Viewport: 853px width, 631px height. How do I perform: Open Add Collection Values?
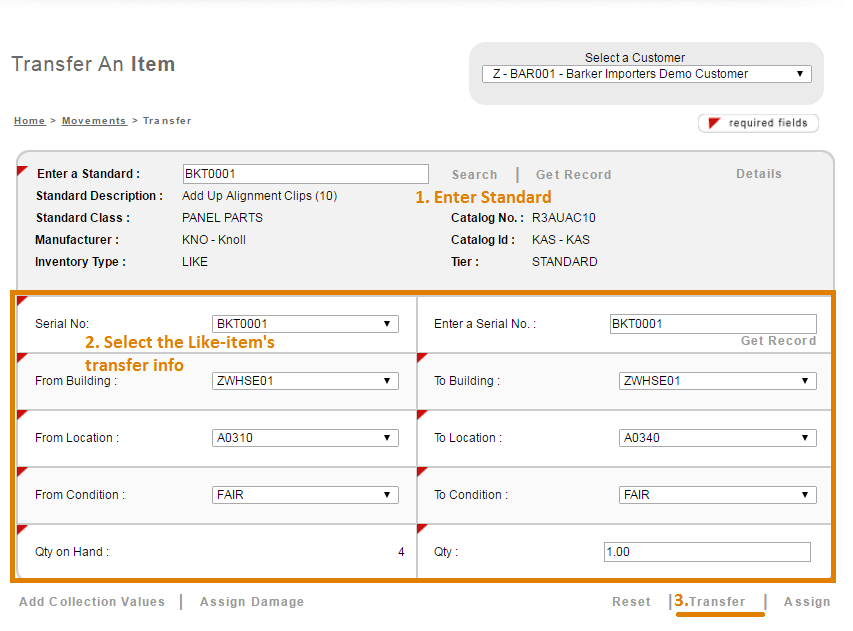(92, 602)
